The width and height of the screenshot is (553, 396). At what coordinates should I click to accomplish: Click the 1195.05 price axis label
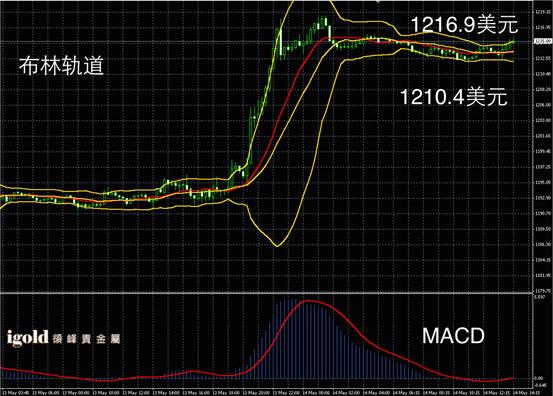pos(543,182)
